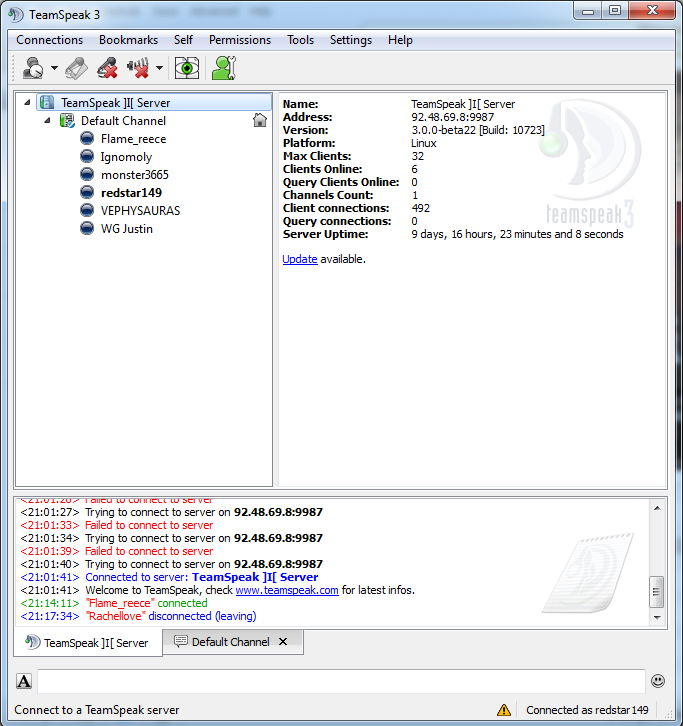
Task: Select user WG Justin in the channel
Action: [126, 229]
